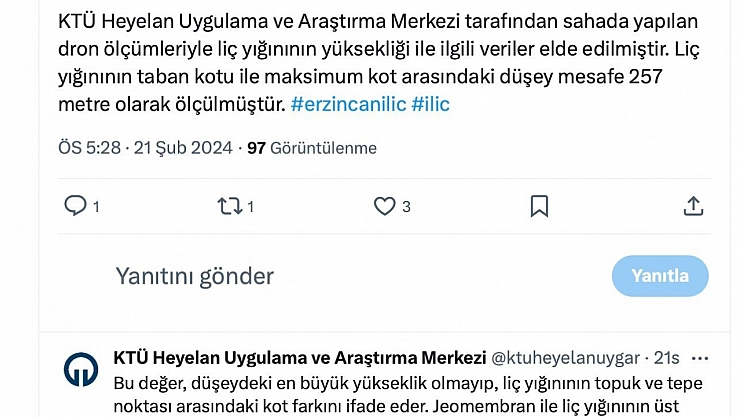This screenshot has width=740, height=417.
Task: Click the retweet count number 1
Action: click(250, 207)
